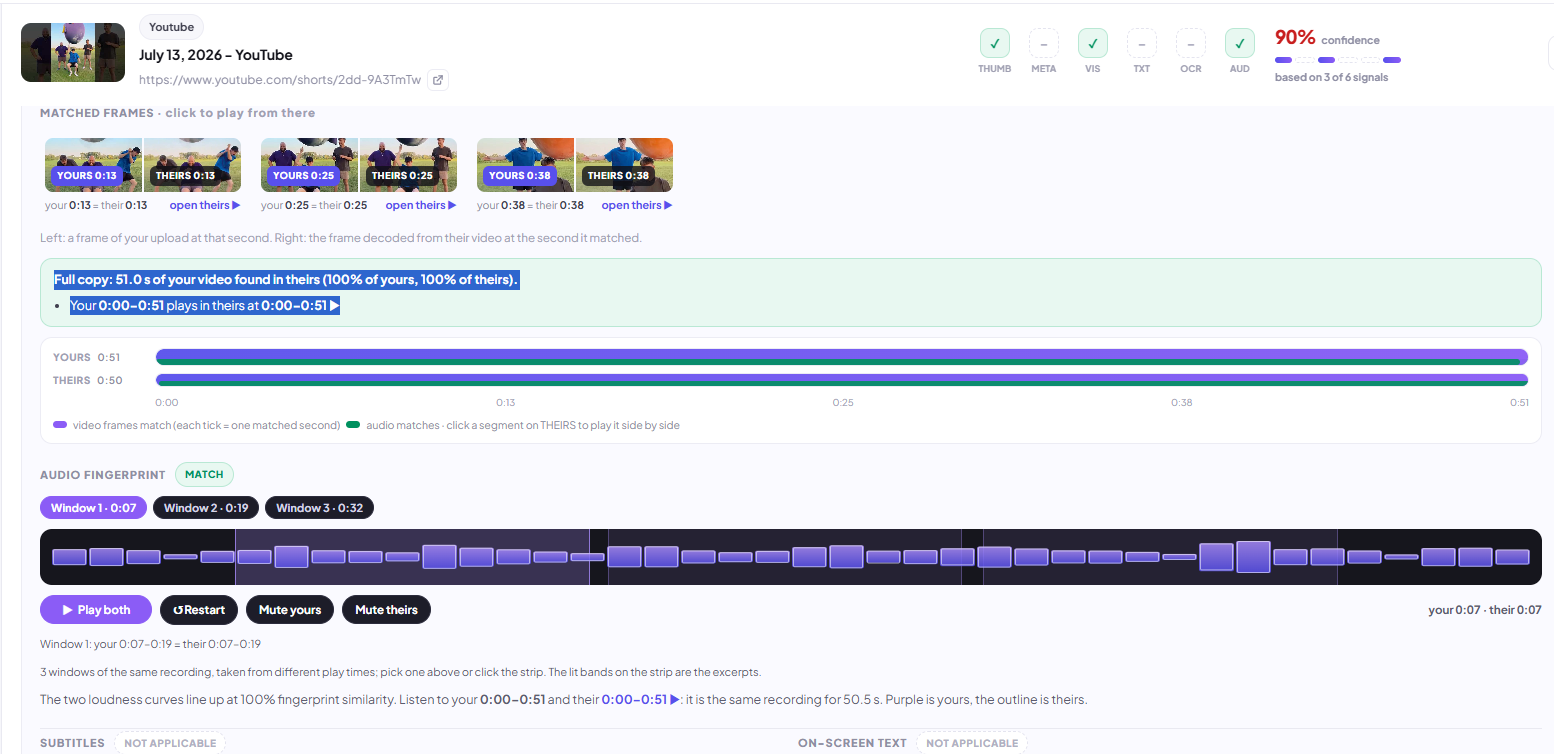Toggle Mute theirs
This screenshot has height=754, width=1554.
386,610
